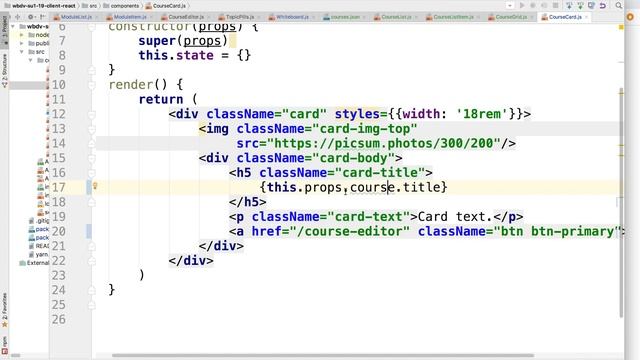Collapse the div fold marker on line 12
The height and width of the screenshot is (360, 640).
(92, 114)
